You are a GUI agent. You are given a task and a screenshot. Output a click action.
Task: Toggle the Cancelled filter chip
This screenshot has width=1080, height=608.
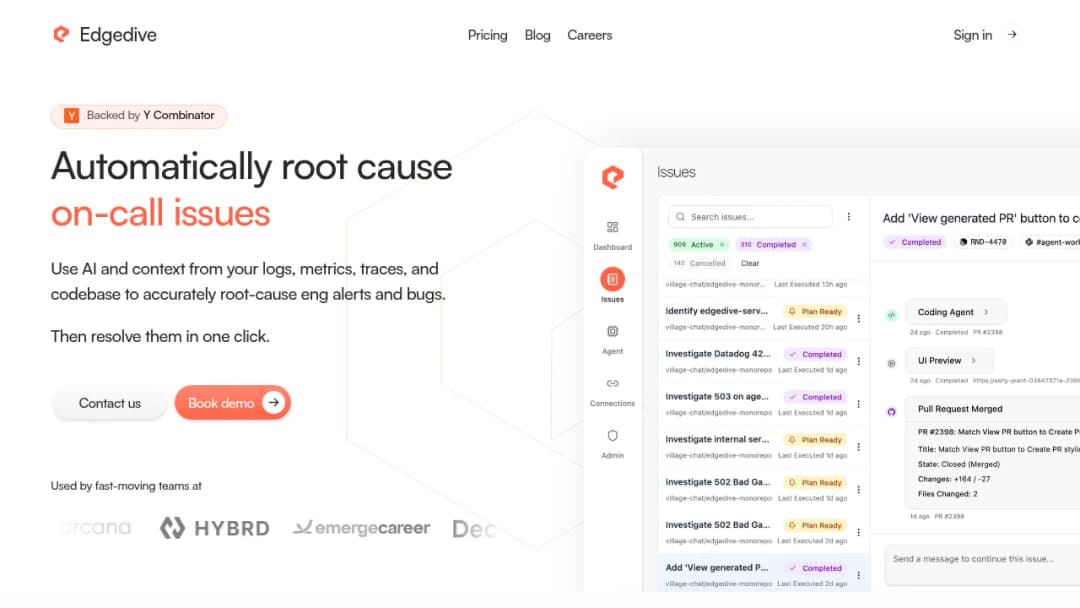coord(699,263)
